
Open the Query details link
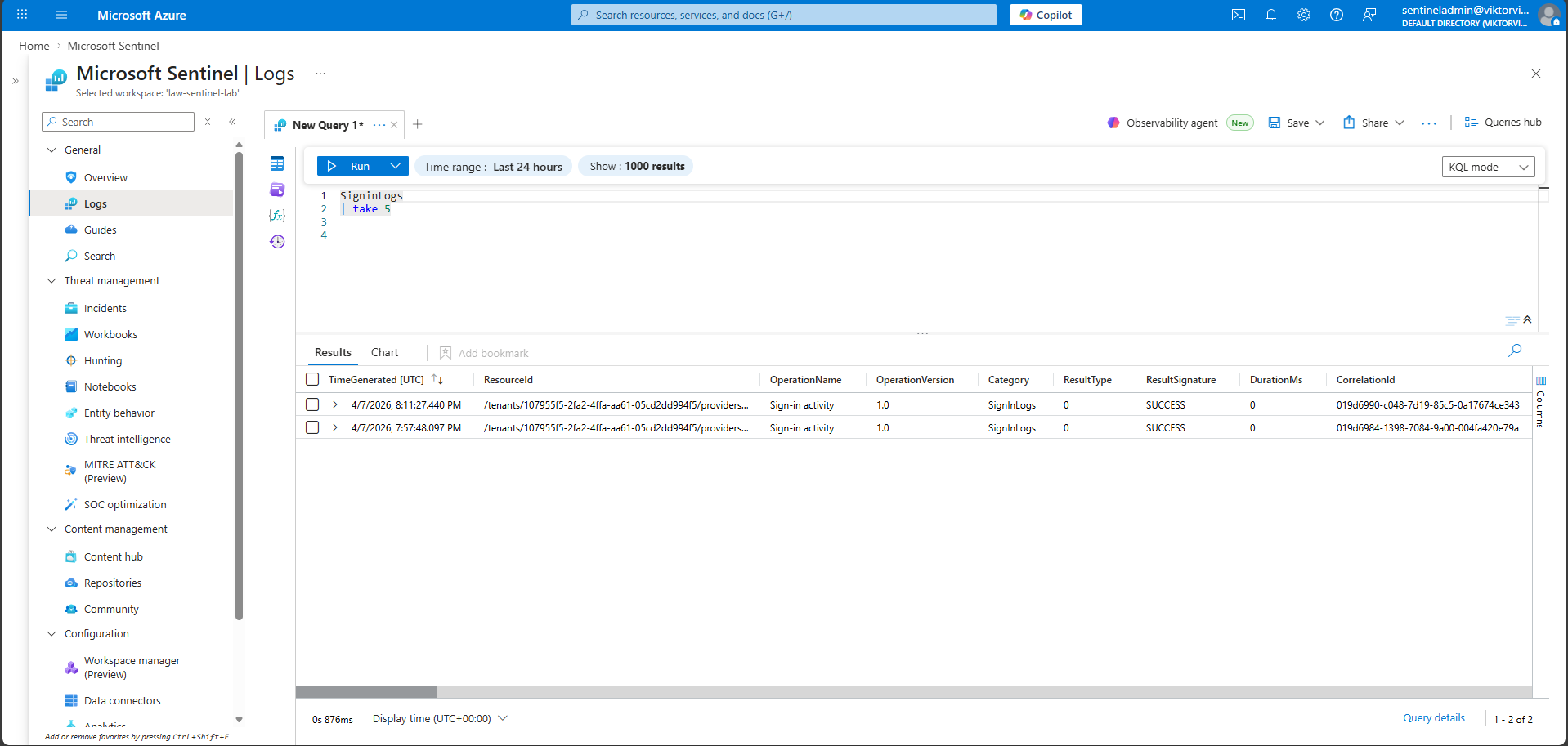[x=1433, y=718]
